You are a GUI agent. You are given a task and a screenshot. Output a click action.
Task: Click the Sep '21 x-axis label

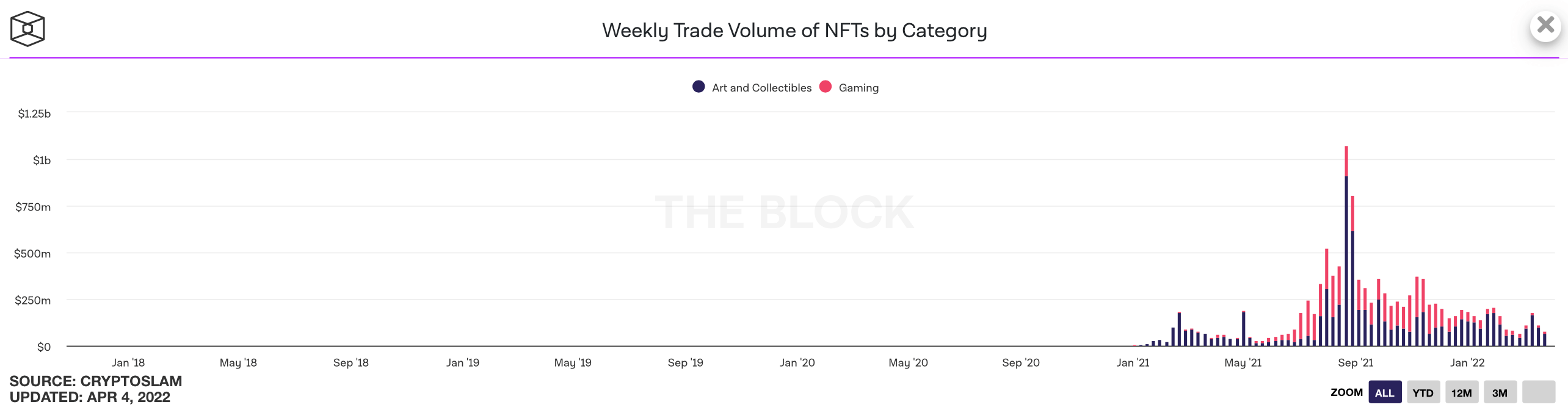(x=1355, y=363)
